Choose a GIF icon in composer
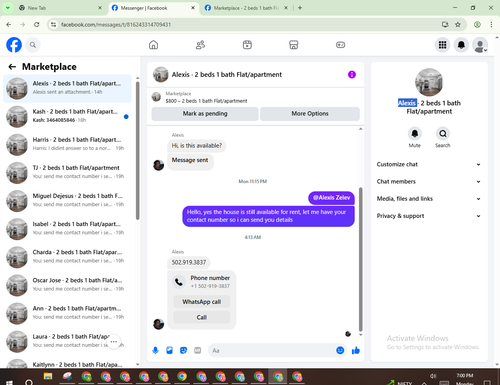This screenshot has width=500, height=385. point(198,350)
